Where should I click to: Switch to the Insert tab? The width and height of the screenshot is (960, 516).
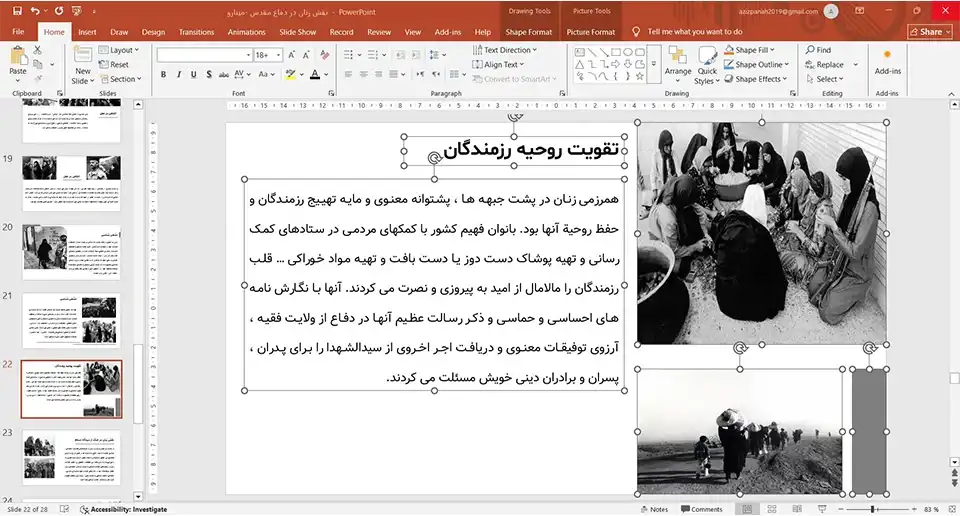coord(87,32)
